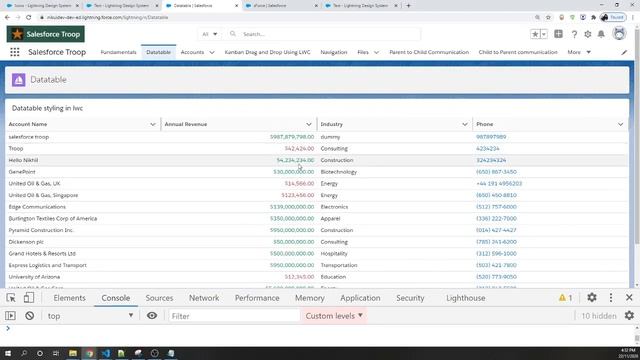640x360 pixels.
Task: Click the United Oil & Gas, UK phone link
Action: (499, 184)
